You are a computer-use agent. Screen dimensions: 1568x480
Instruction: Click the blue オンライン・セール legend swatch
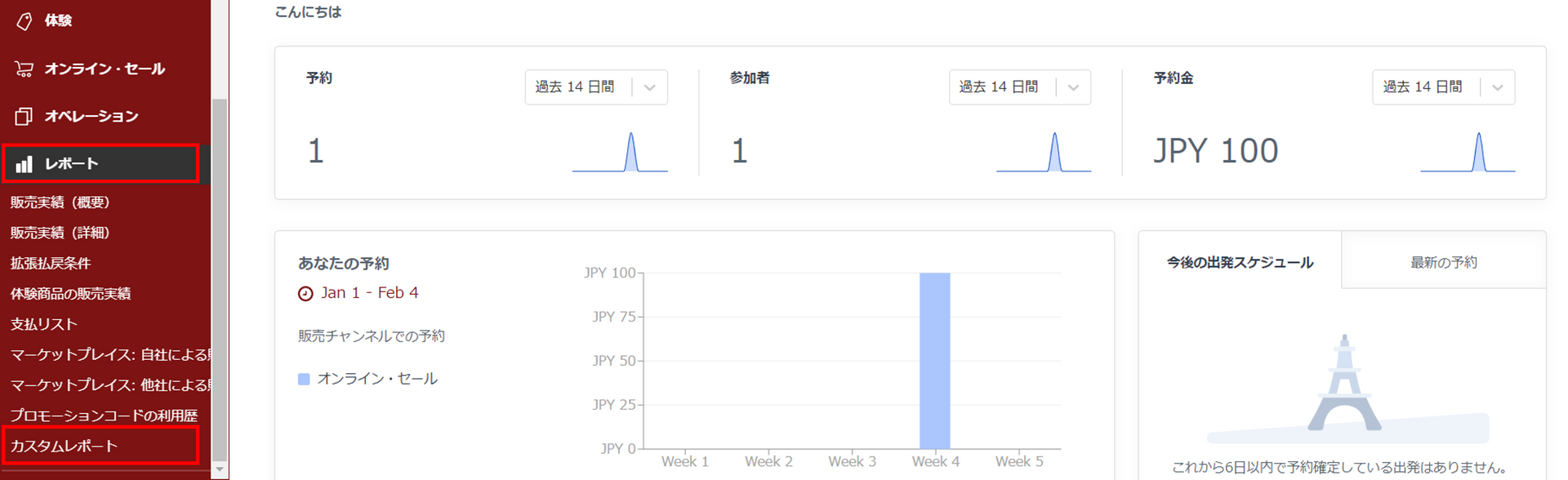click(x=304, y=380)
